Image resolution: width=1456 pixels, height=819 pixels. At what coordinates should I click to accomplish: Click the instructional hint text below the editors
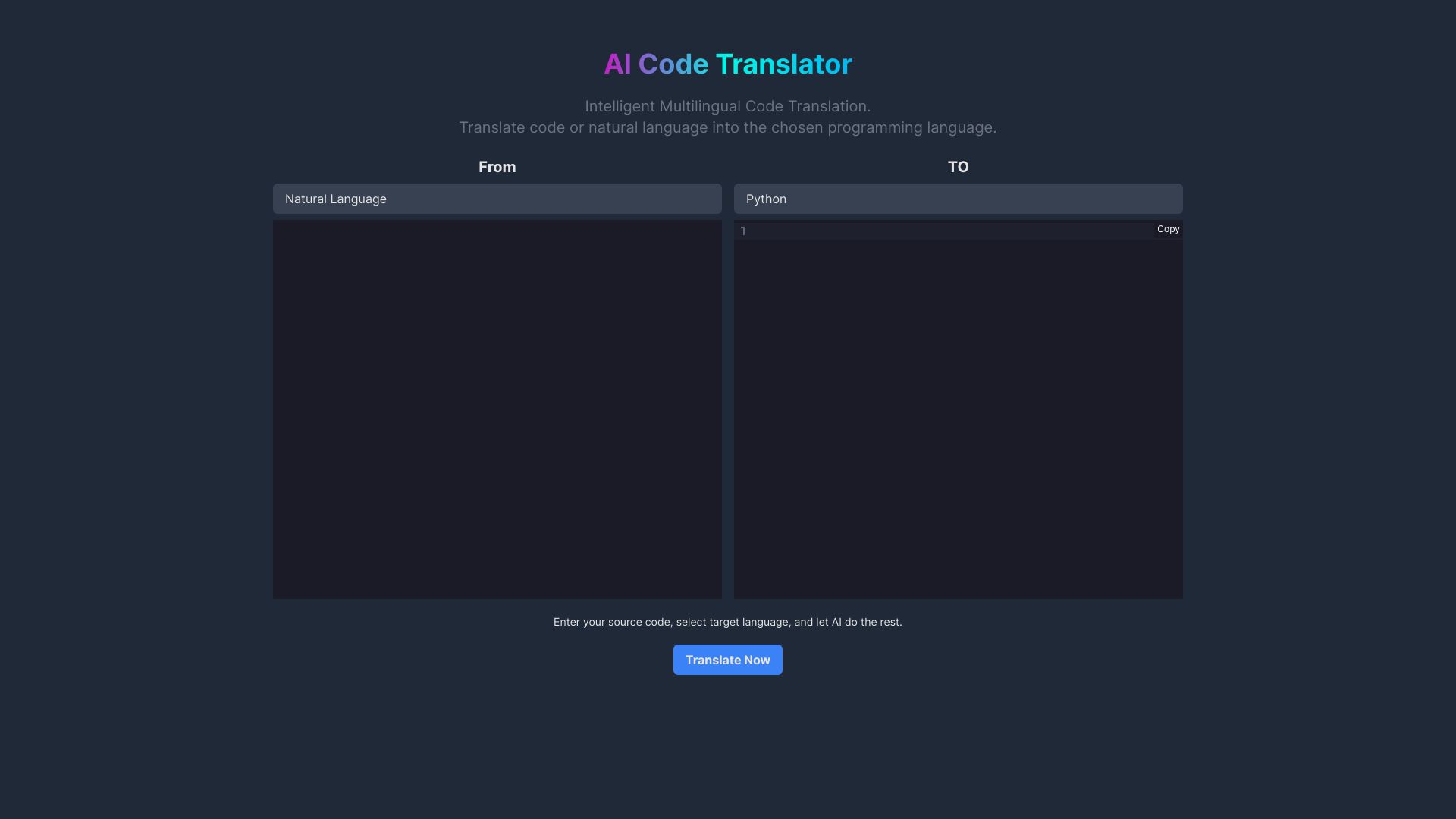click(x=726, y=621)
